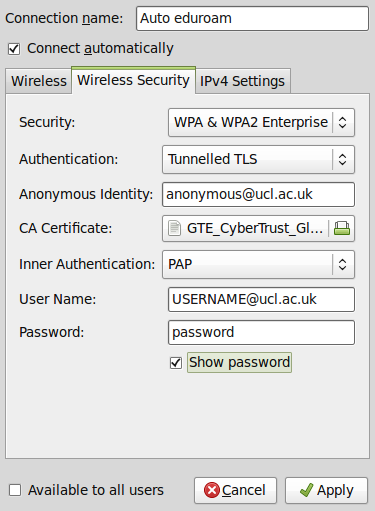
Task: Select the Wireless Security tab
Action: click(x=133, y=80)
